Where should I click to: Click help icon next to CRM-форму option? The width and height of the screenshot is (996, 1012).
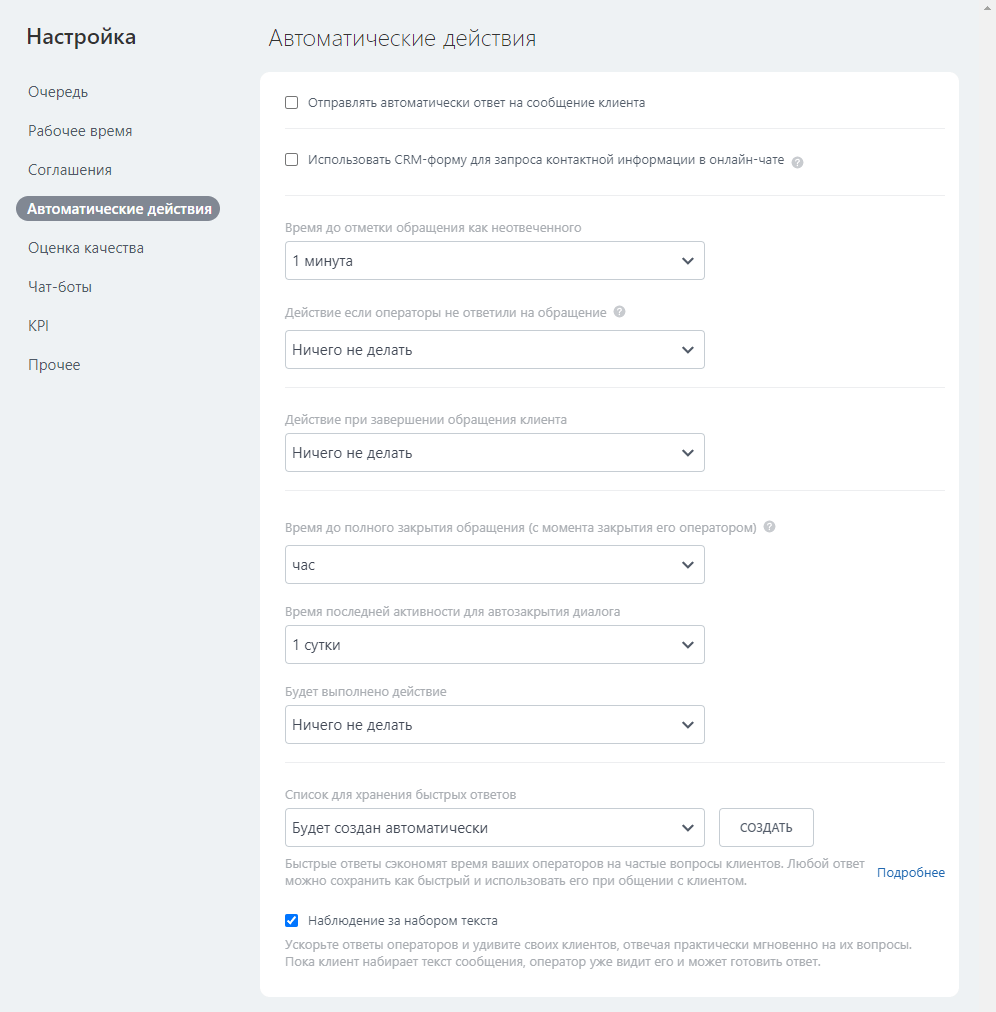[x=797, y=162]
